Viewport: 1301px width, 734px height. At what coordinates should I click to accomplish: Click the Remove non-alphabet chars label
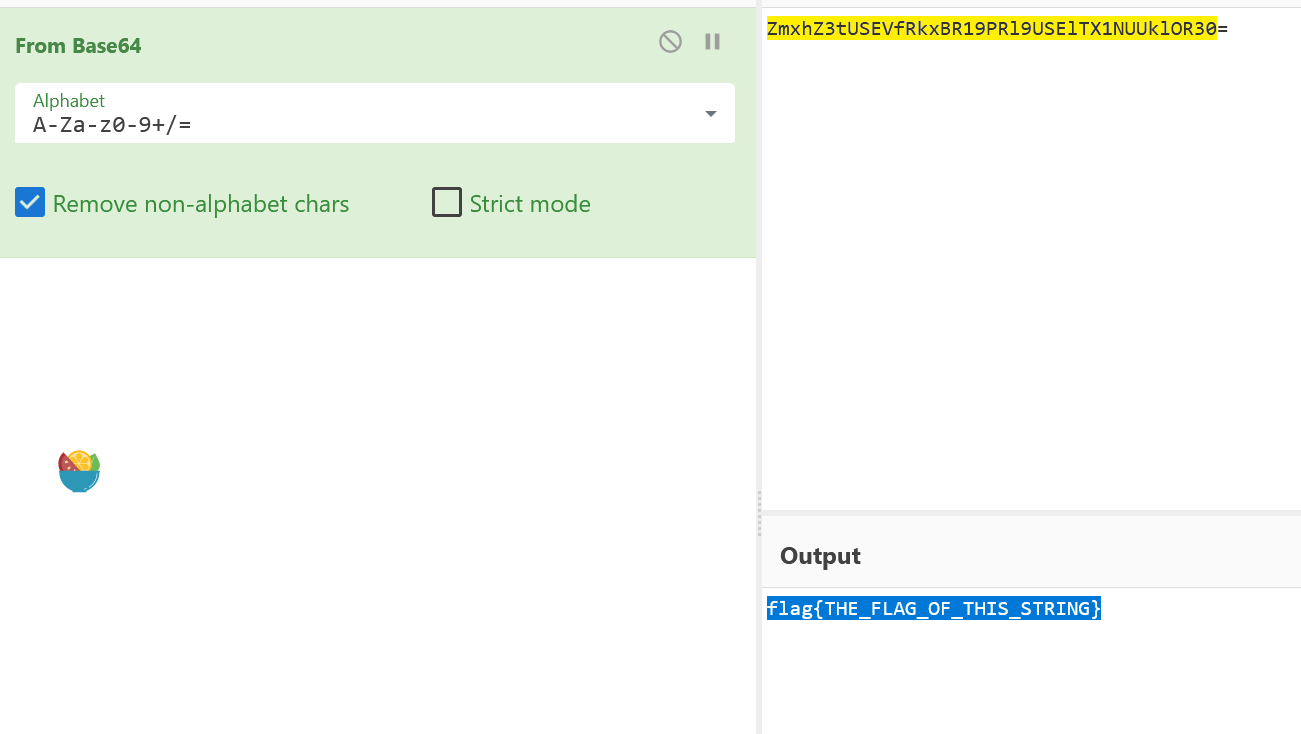[x=201, y=204]
